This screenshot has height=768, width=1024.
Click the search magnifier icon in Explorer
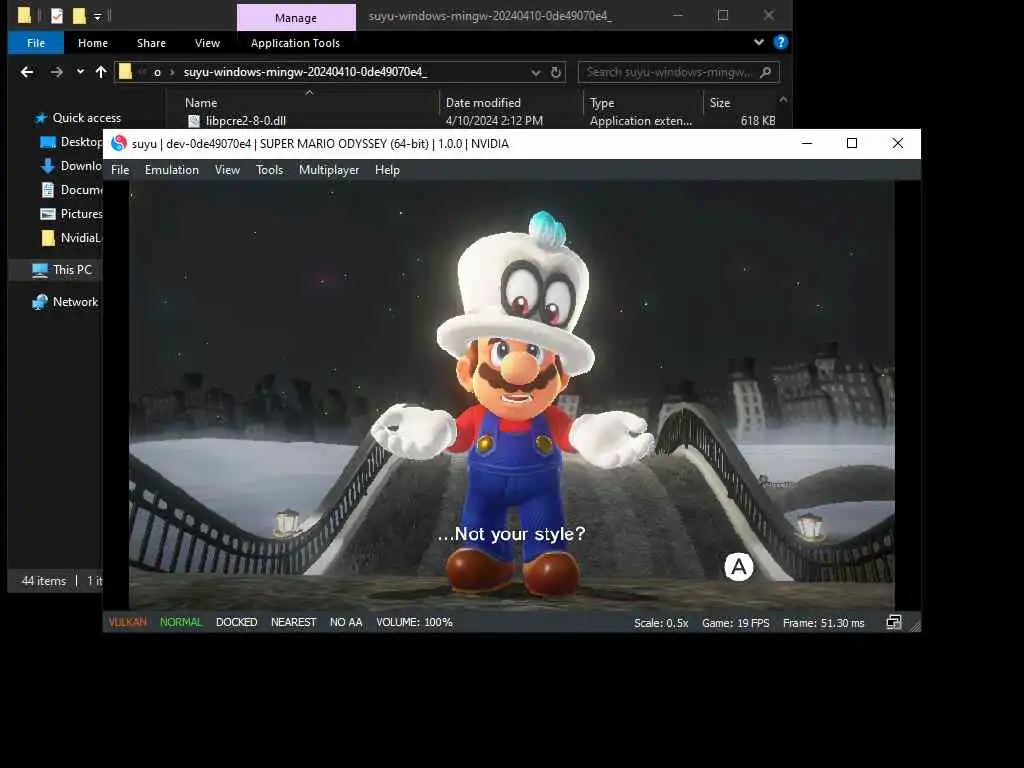[766, 72]
